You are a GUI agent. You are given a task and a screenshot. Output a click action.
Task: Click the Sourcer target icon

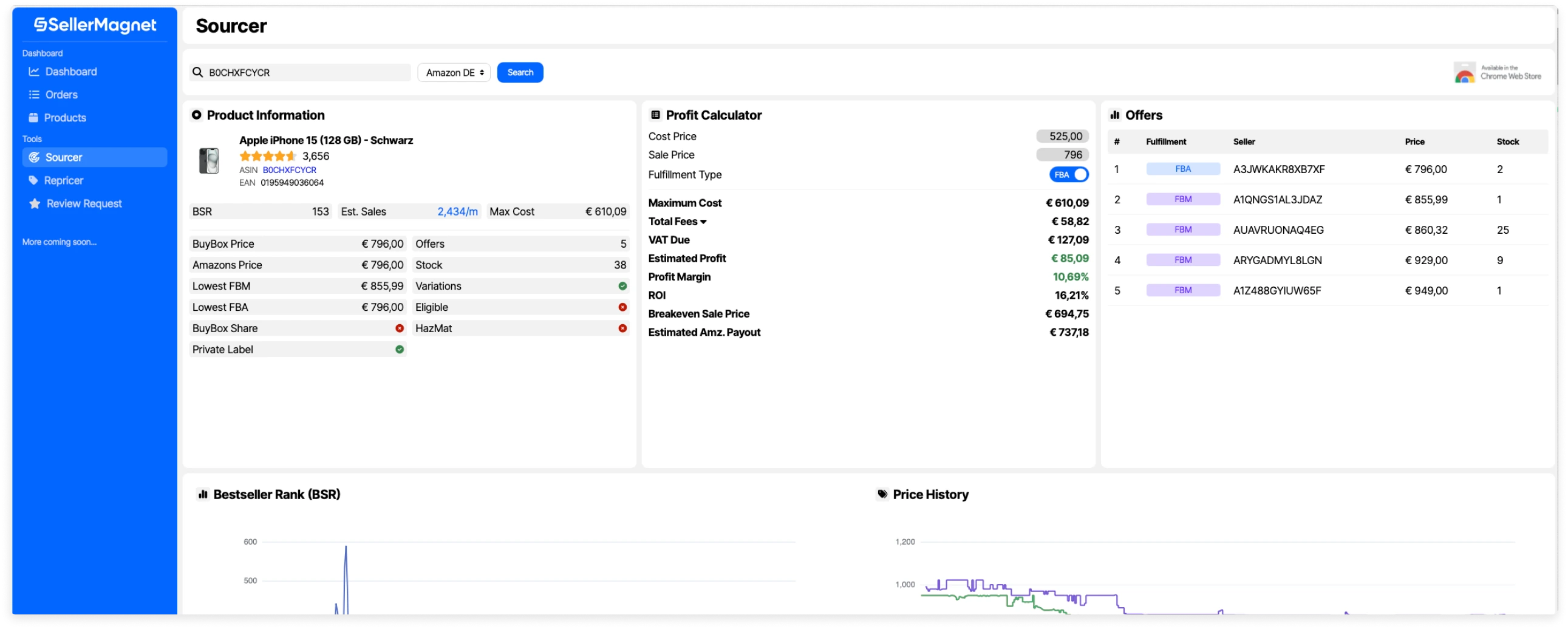click(x=34, y=158)
